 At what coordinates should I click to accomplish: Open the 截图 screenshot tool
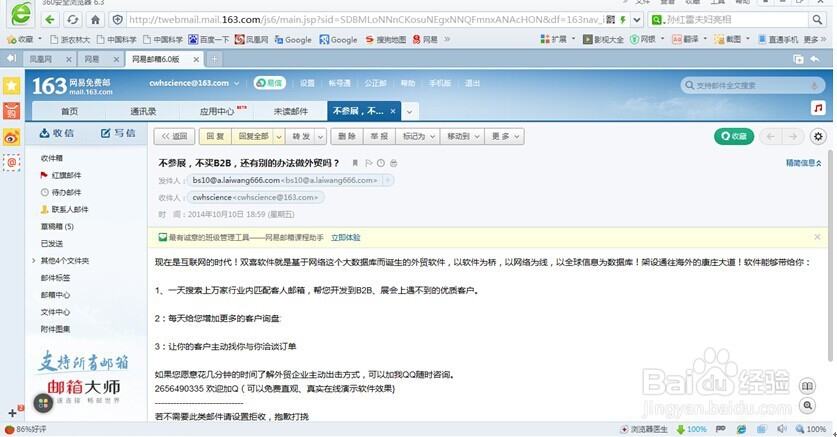pyautogui.click(x=732, y=39)
